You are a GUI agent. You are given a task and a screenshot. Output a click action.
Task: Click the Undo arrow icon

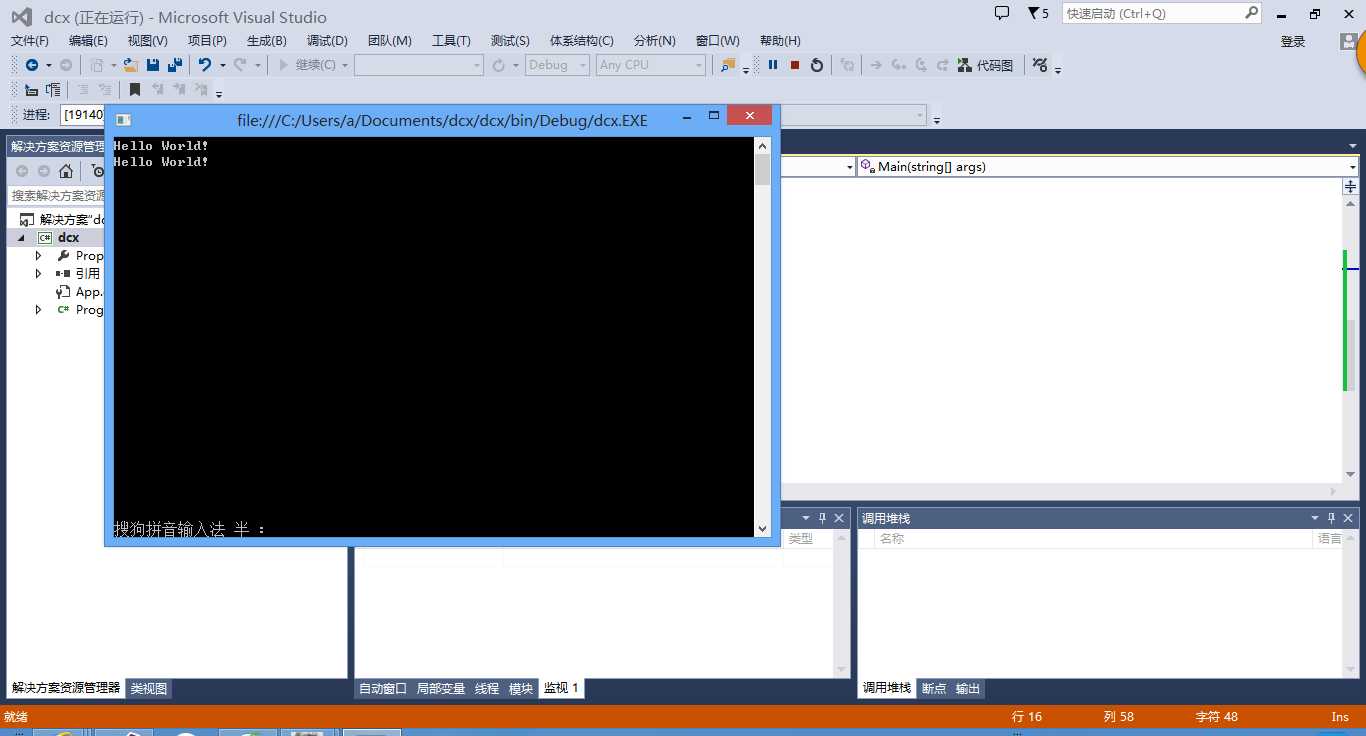click(x=205, y=65)
